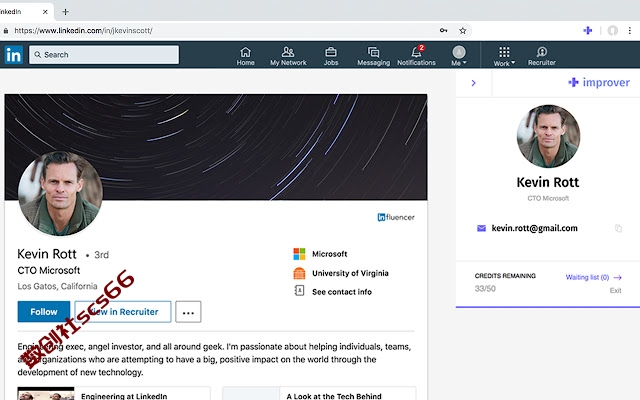Select kevin.rott@gmail.com email text
This screenshot has width=640, height=400.
pyautogui.click(x=534, y=228)
